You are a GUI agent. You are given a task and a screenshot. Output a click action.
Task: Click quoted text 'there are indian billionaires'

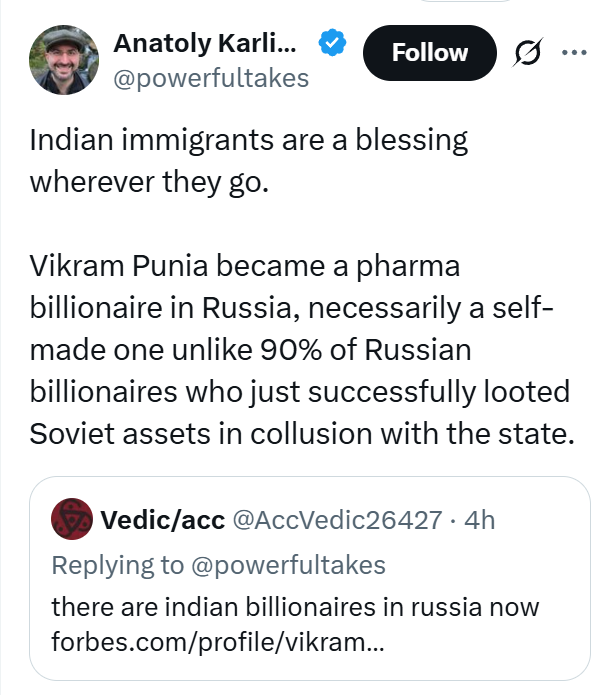[x=294, y=606]
